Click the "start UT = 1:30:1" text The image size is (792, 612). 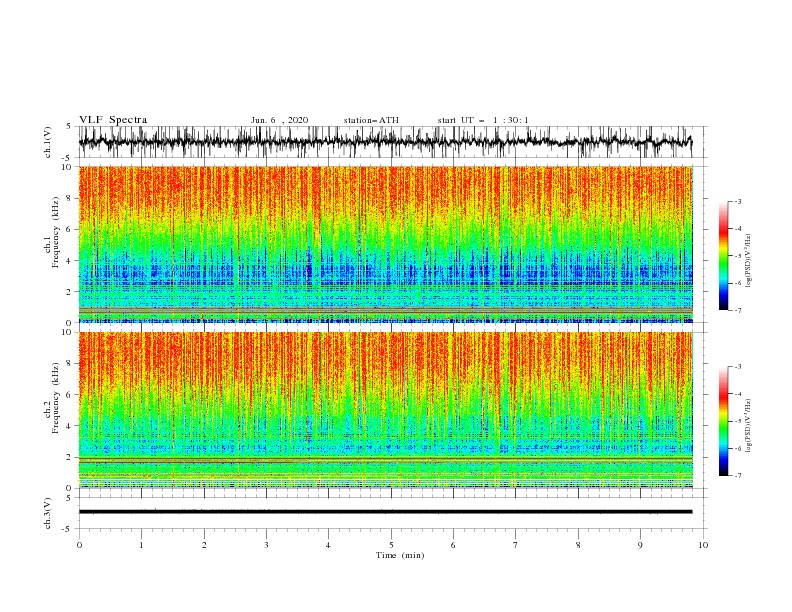pyautogui.click(x=483, y=120)
